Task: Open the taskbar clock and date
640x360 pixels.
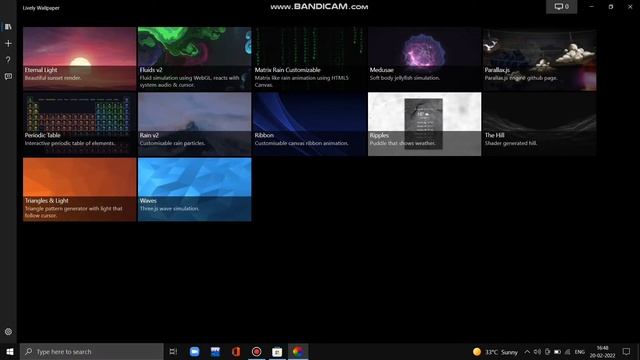Action: point(602,351)
